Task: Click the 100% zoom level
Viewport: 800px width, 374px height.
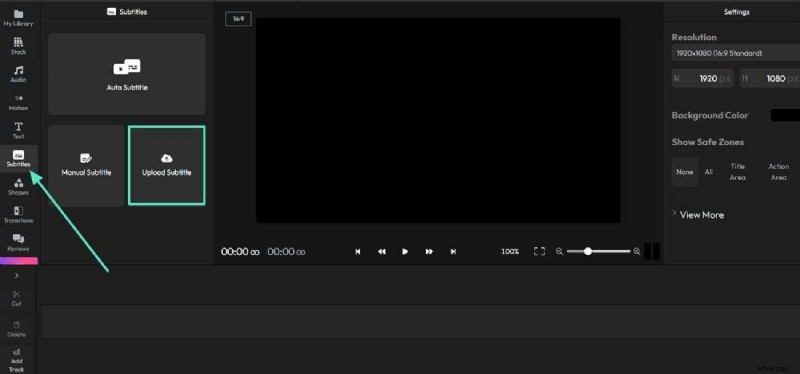Action: point(510,252)
